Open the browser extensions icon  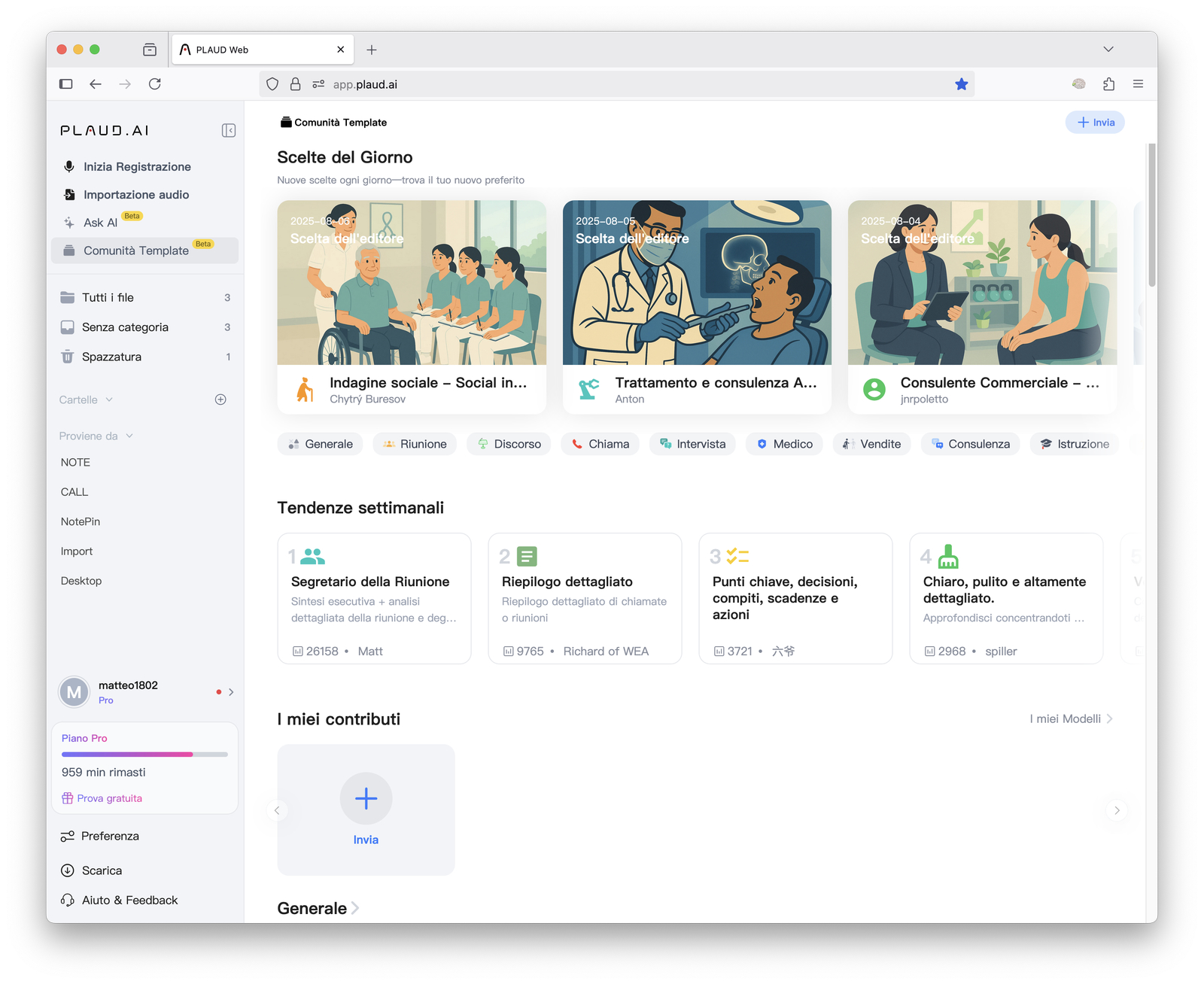tap(1108, 84)
